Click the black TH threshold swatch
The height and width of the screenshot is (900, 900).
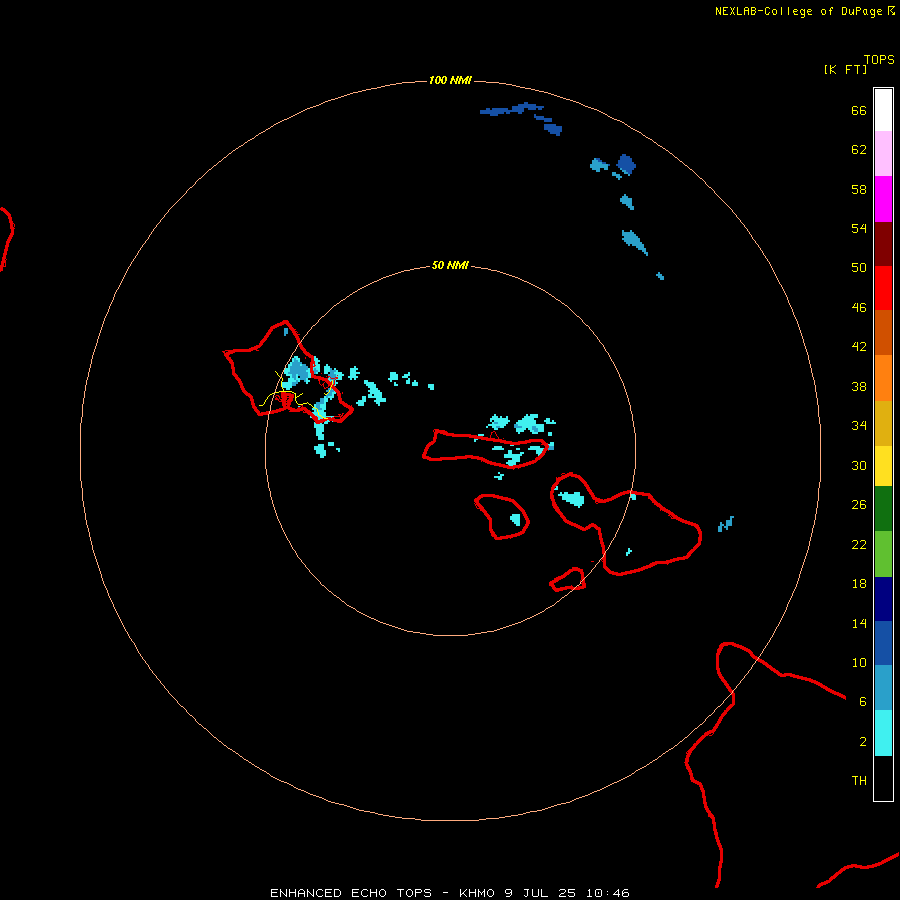point(883,778)
